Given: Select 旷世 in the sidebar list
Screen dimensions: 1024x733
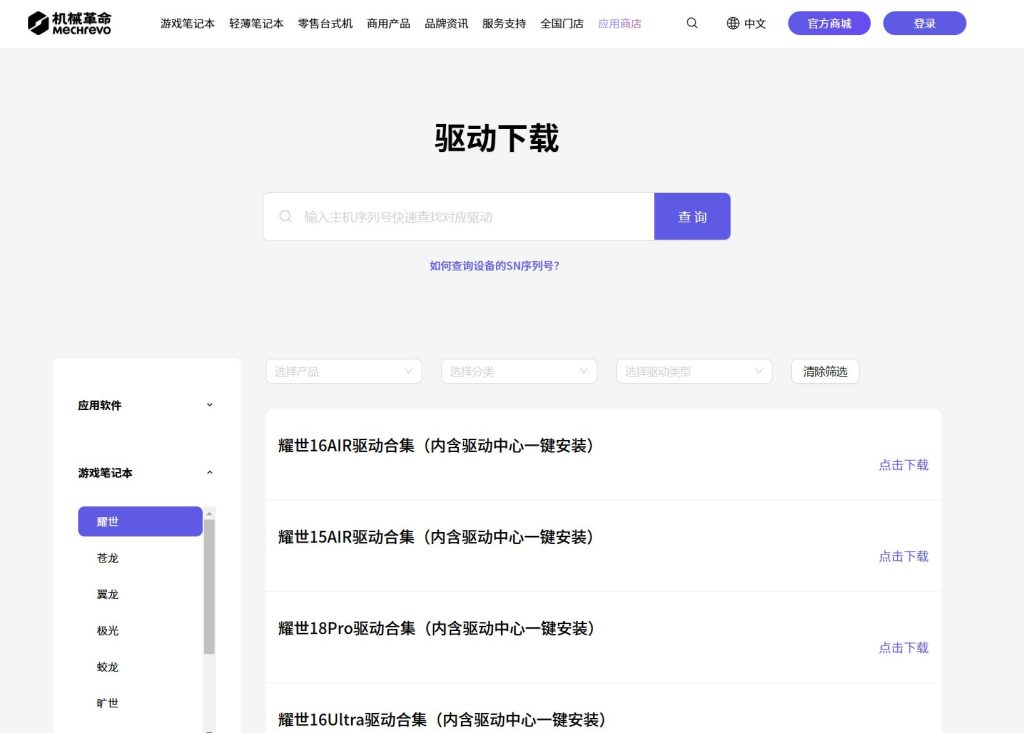Looking at the screenshot, I should tap(108, 703).
